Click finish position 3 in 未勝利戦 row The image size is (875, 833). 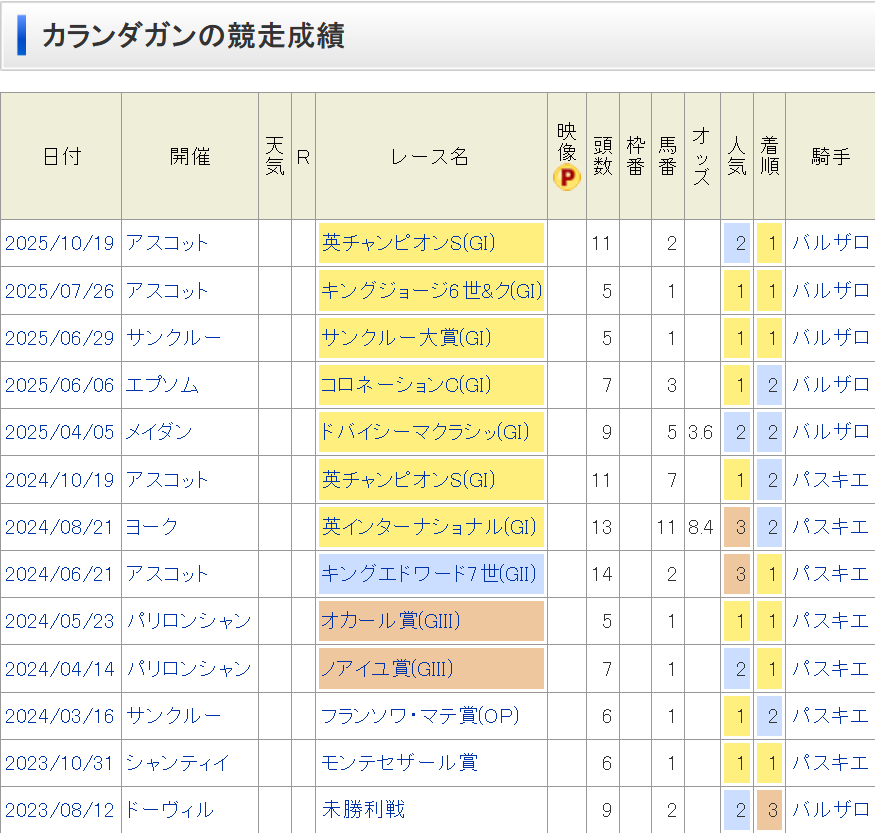tap(770, 810)
